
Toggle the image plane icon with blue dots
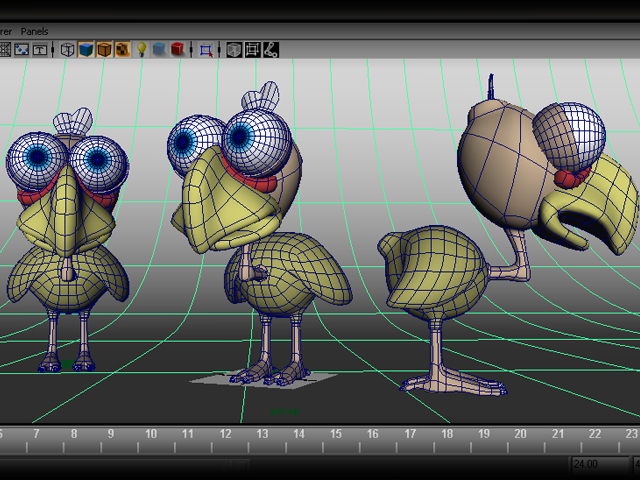(22, 50)
